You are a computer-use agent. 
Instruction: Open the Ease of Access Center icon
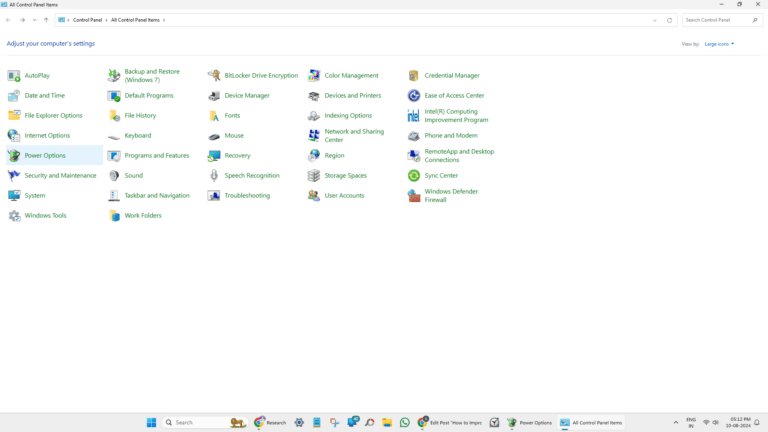point(413,96)
